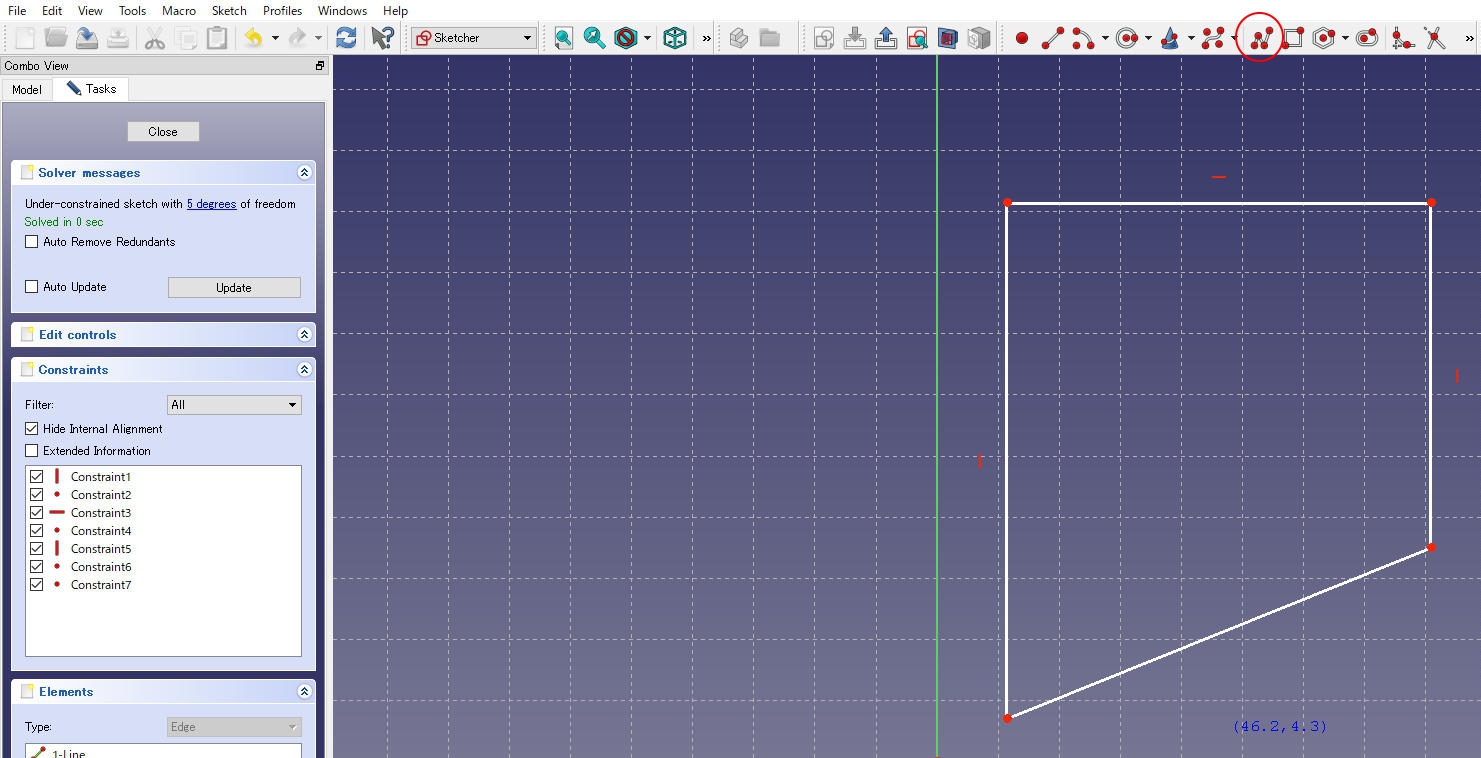
Task: Collapse the Constraints section
Action: (304, 370)
